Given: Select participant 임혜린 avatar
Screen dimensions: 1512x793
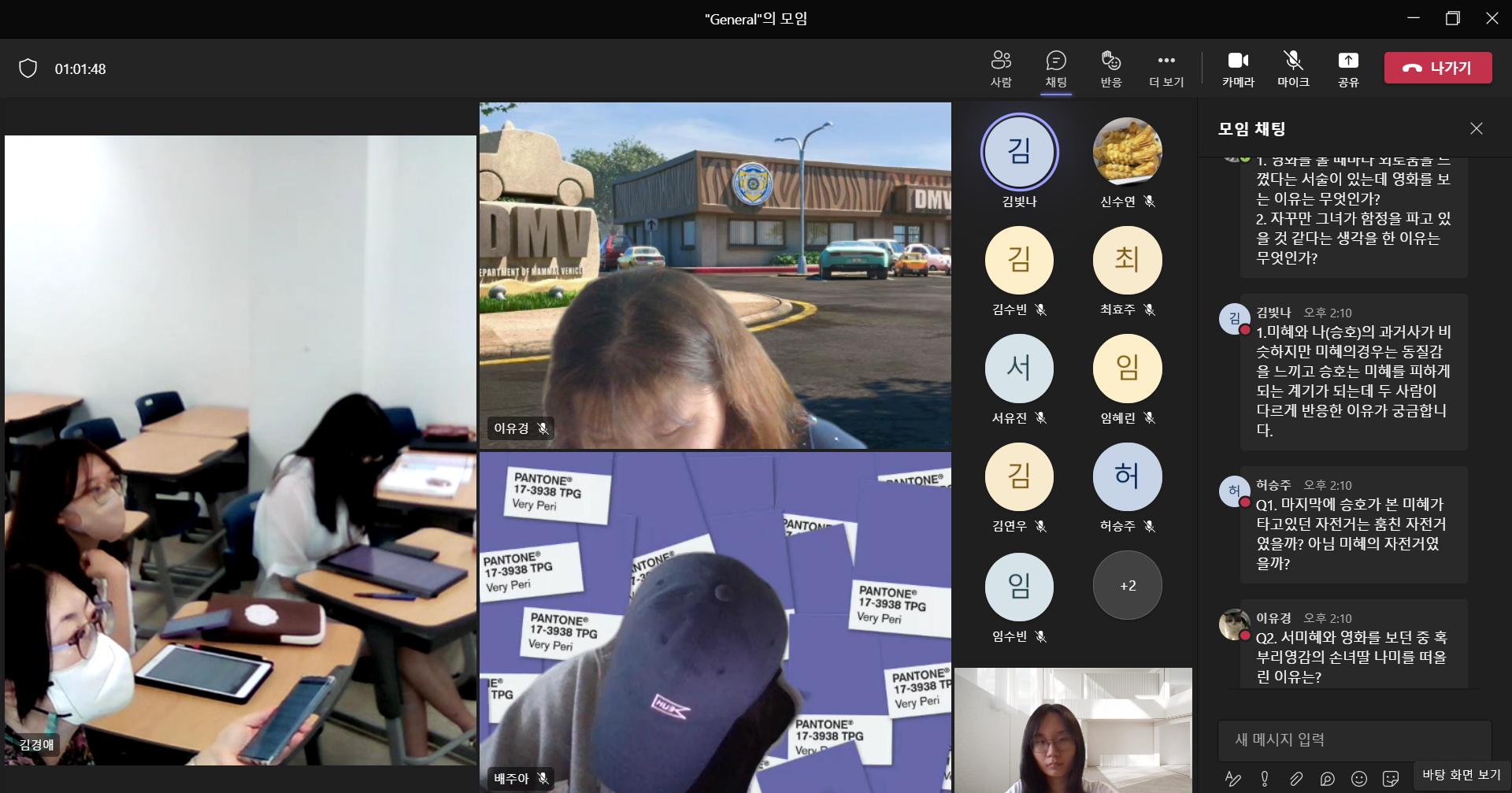Looking at the screenshot, I should (x=1128, y=369).
